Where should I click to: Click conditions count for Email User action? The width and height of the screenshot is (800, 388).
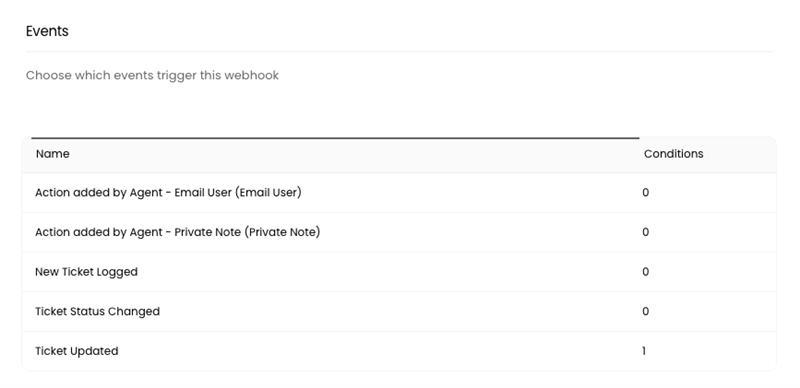(645, 192)
